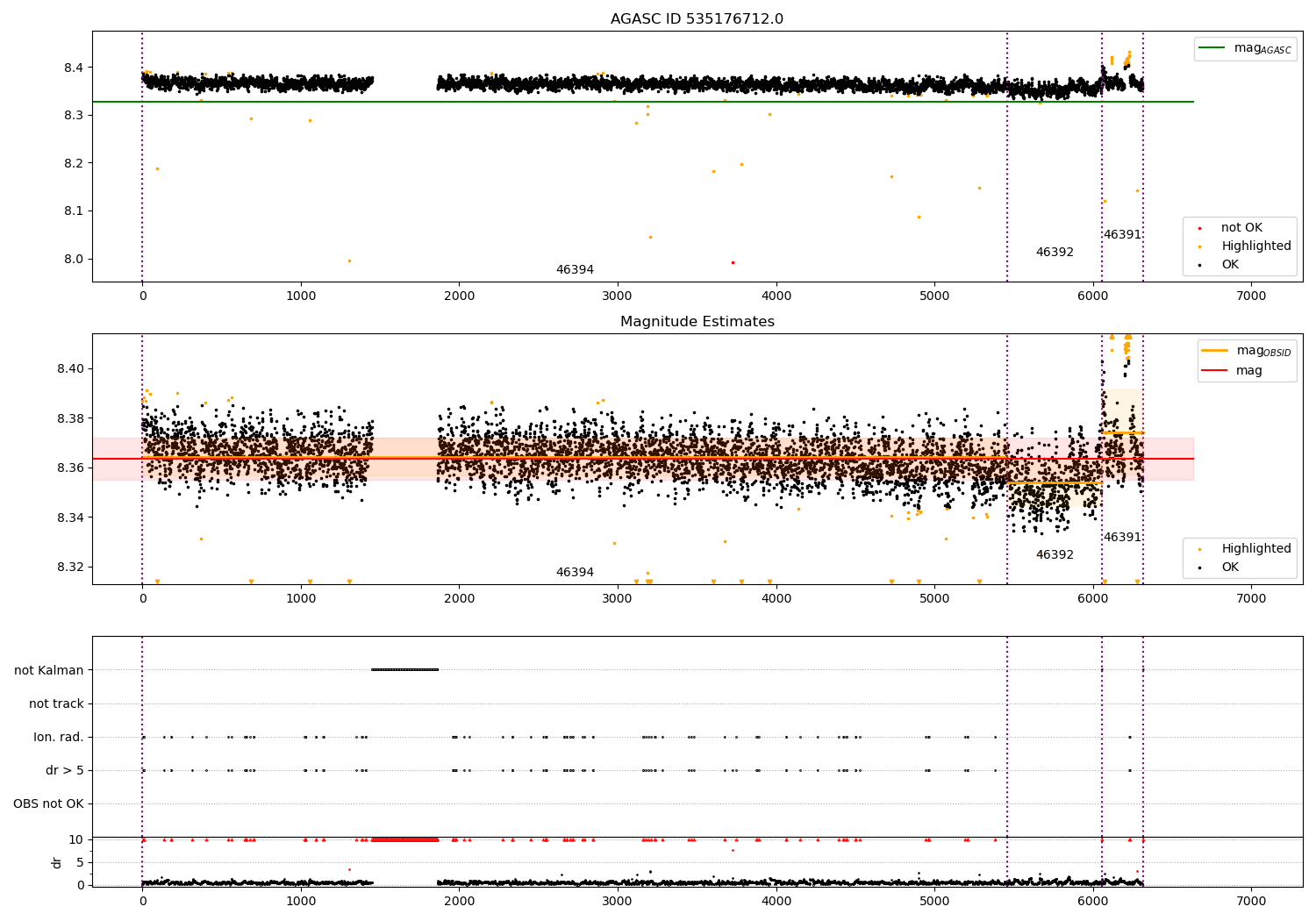Screen dimensions: 1316x921
Task: Click the title 'AGASC ID 535176712.0'
Action: click(x=697, y=19)
